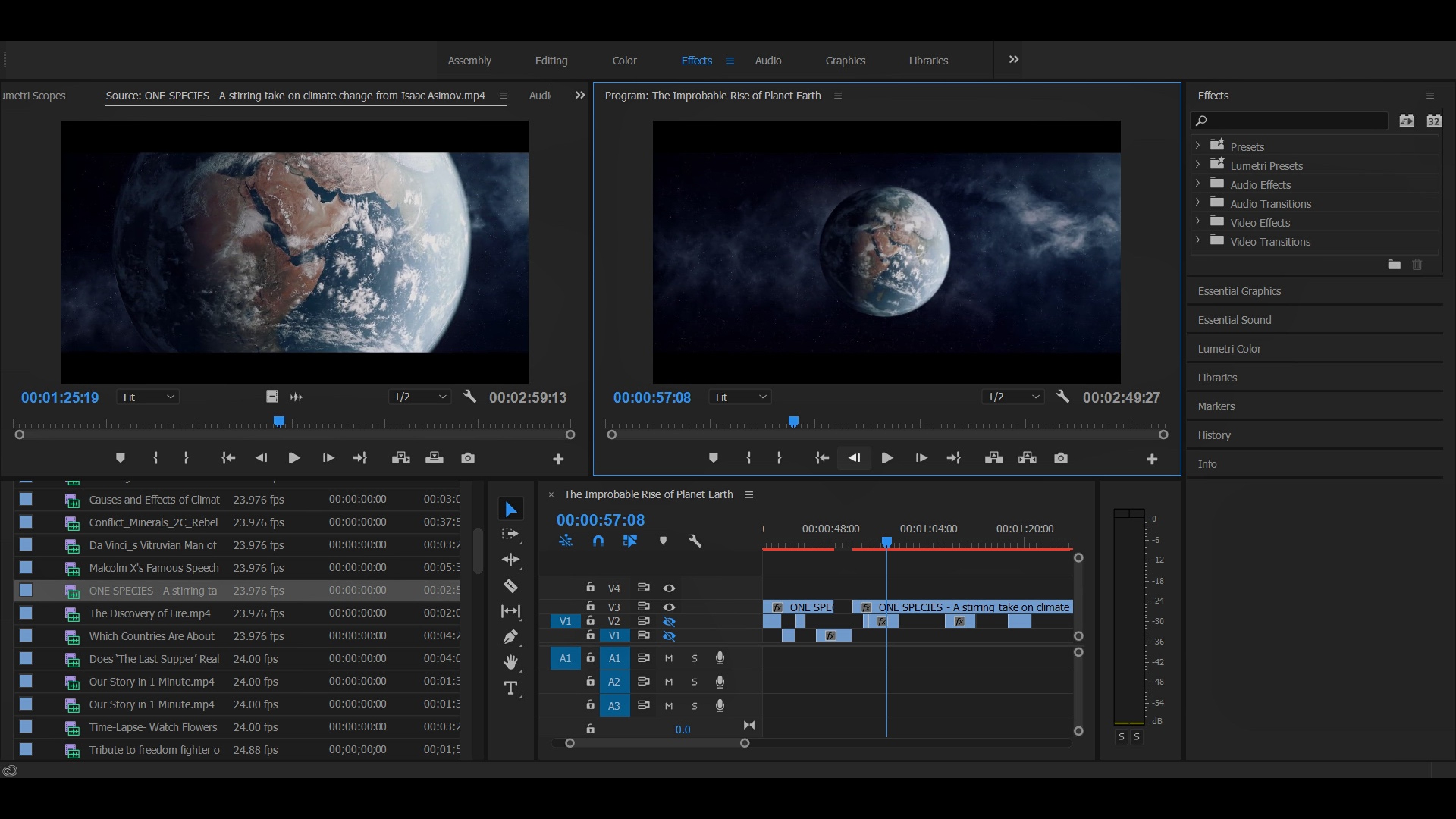1456x819 pixels.
Task: Click Export Frame camera in Program monitor
Action: (1061, 458)
